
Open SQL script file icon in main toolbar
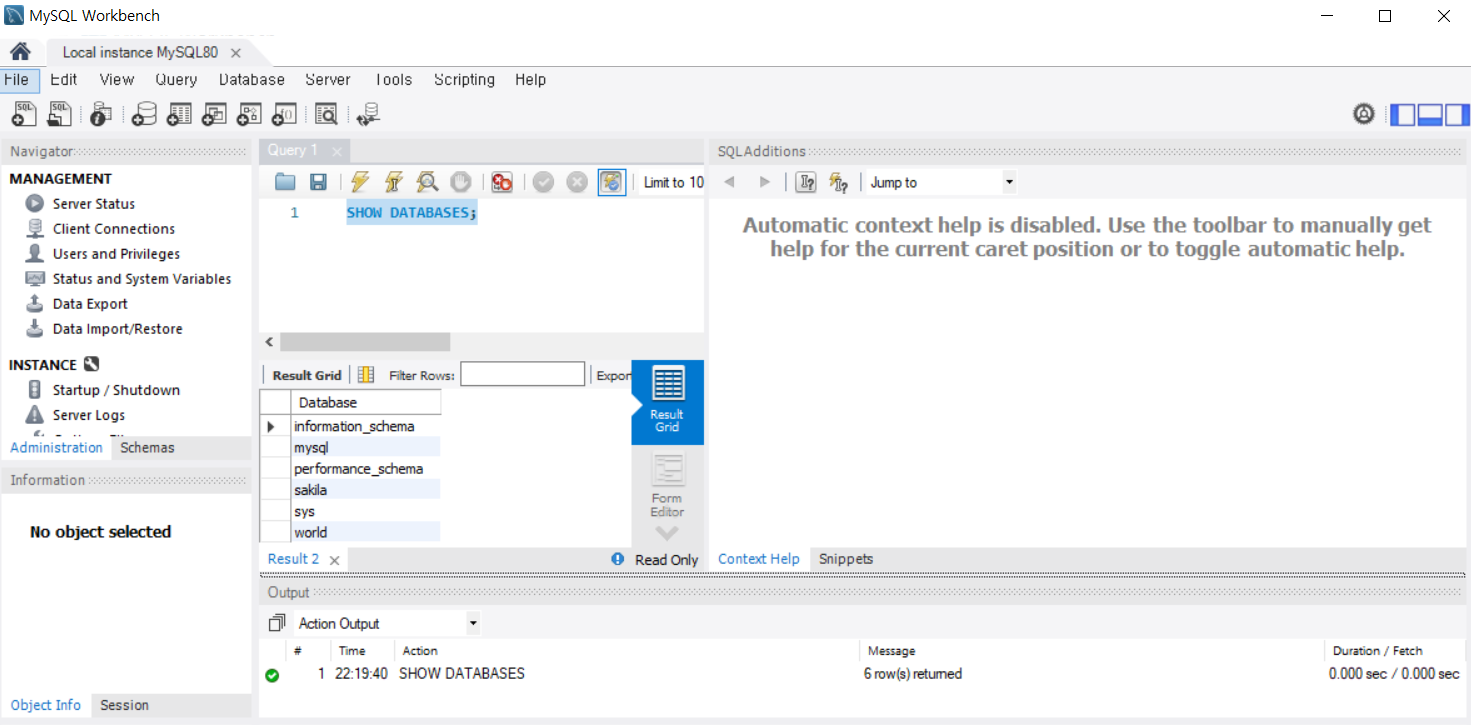point(60,114)
